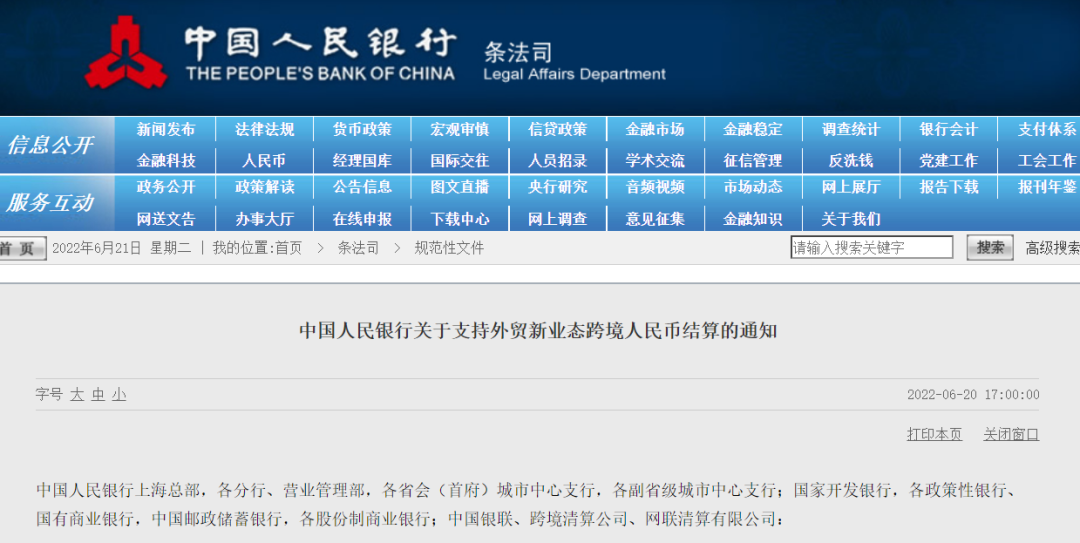Click the timestamp 2022-06-20 17:00:00
Screen dimensions: 1080x543
click(973, 395)
